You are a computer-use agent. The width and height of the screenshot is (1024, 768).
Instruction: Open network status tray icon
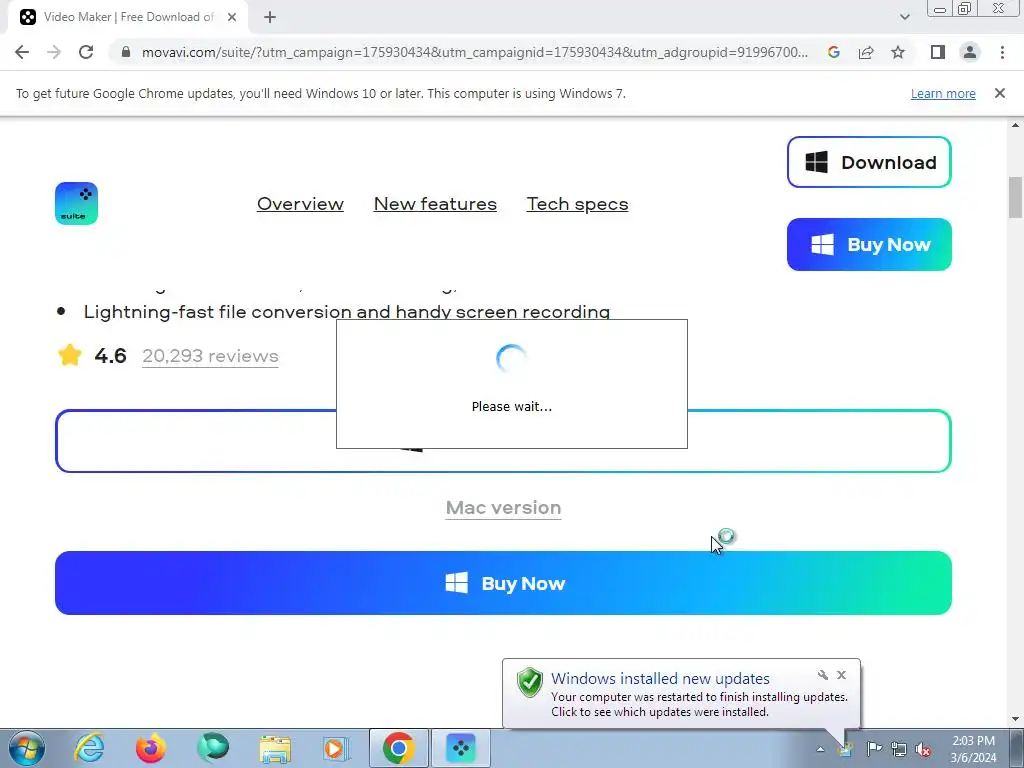click(x=899, y=749)
